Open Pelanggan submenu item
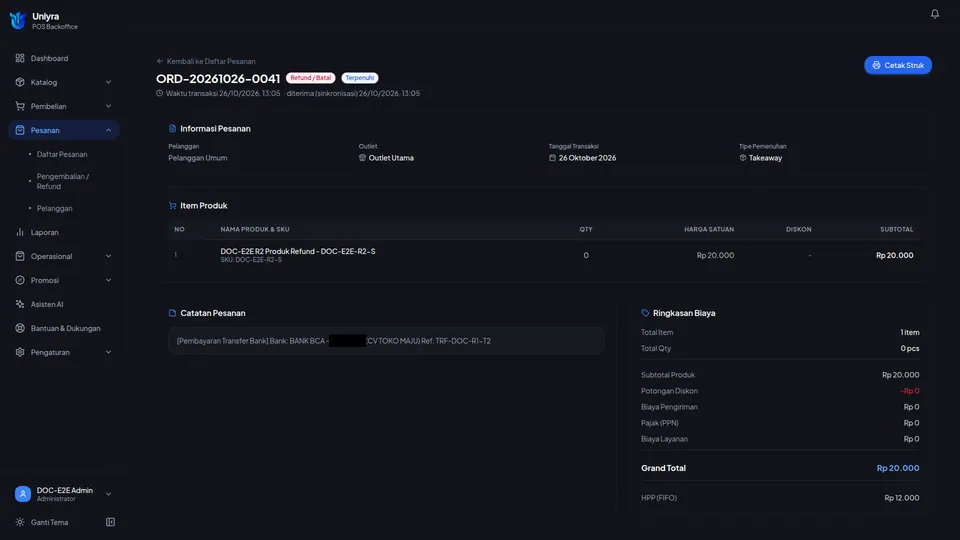The image size is (960, 540). click(54, 208)
